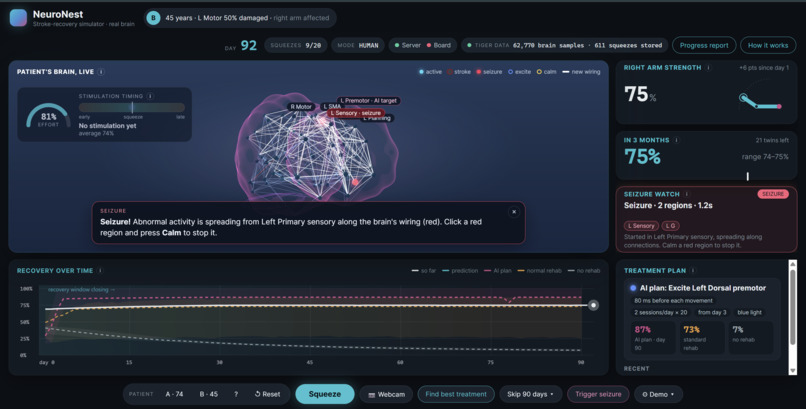Click the red SEIZURE status badge
Image resolution: width=806 pixels, height=409 pixels.
click(x=773, y=194)
